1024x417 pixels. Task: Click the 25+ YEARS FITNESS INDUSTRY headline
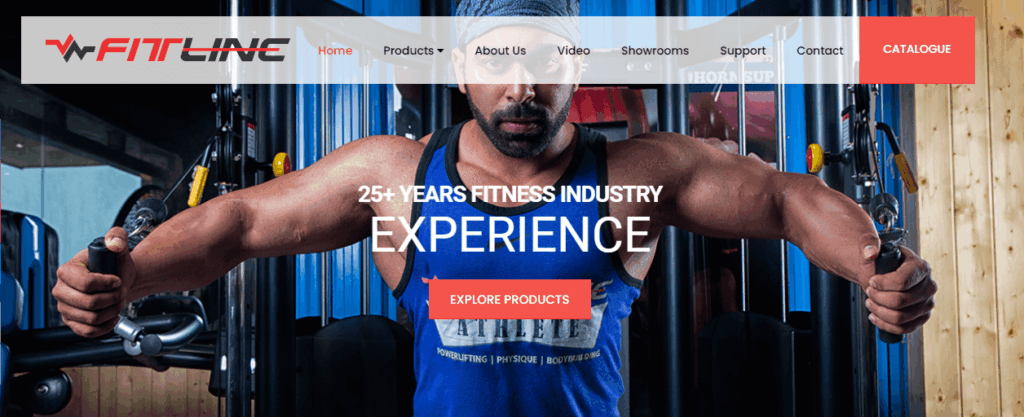(x=510, y=194)
